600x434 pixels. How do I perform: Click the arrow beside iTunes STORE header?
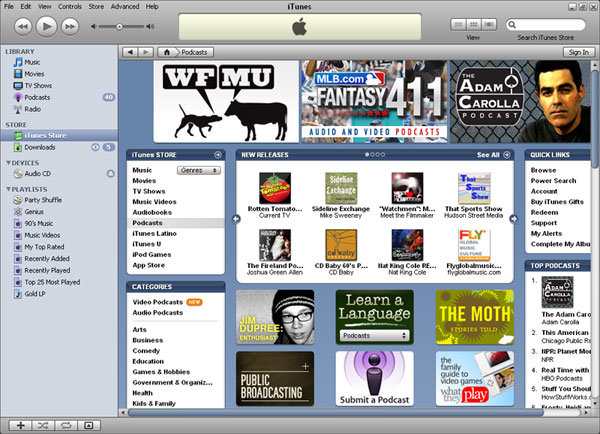218,155
